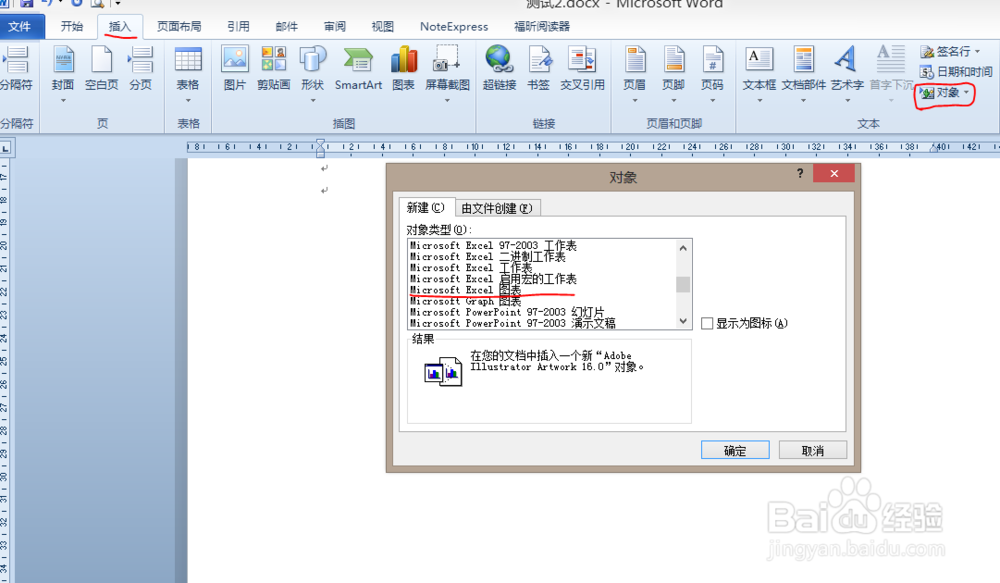Expand the shapes (形状) dropdown arrow
The width and height of the screenshot is (1000, 583).
(x=312, y=100)
